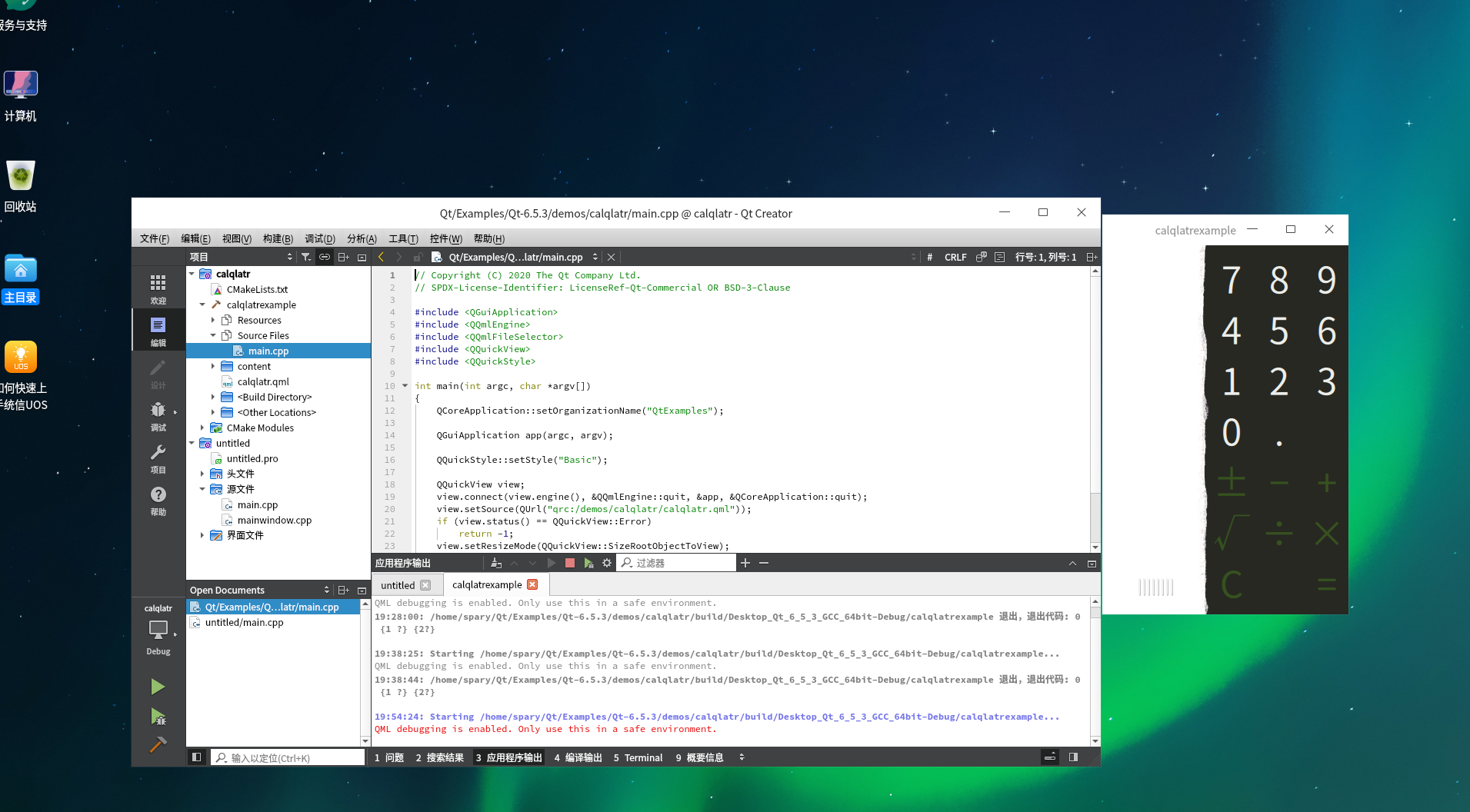Open the 项目 (Projects) mode wrench icon
This screenshot has height=812, width=1470.
[x=158, y=458]
